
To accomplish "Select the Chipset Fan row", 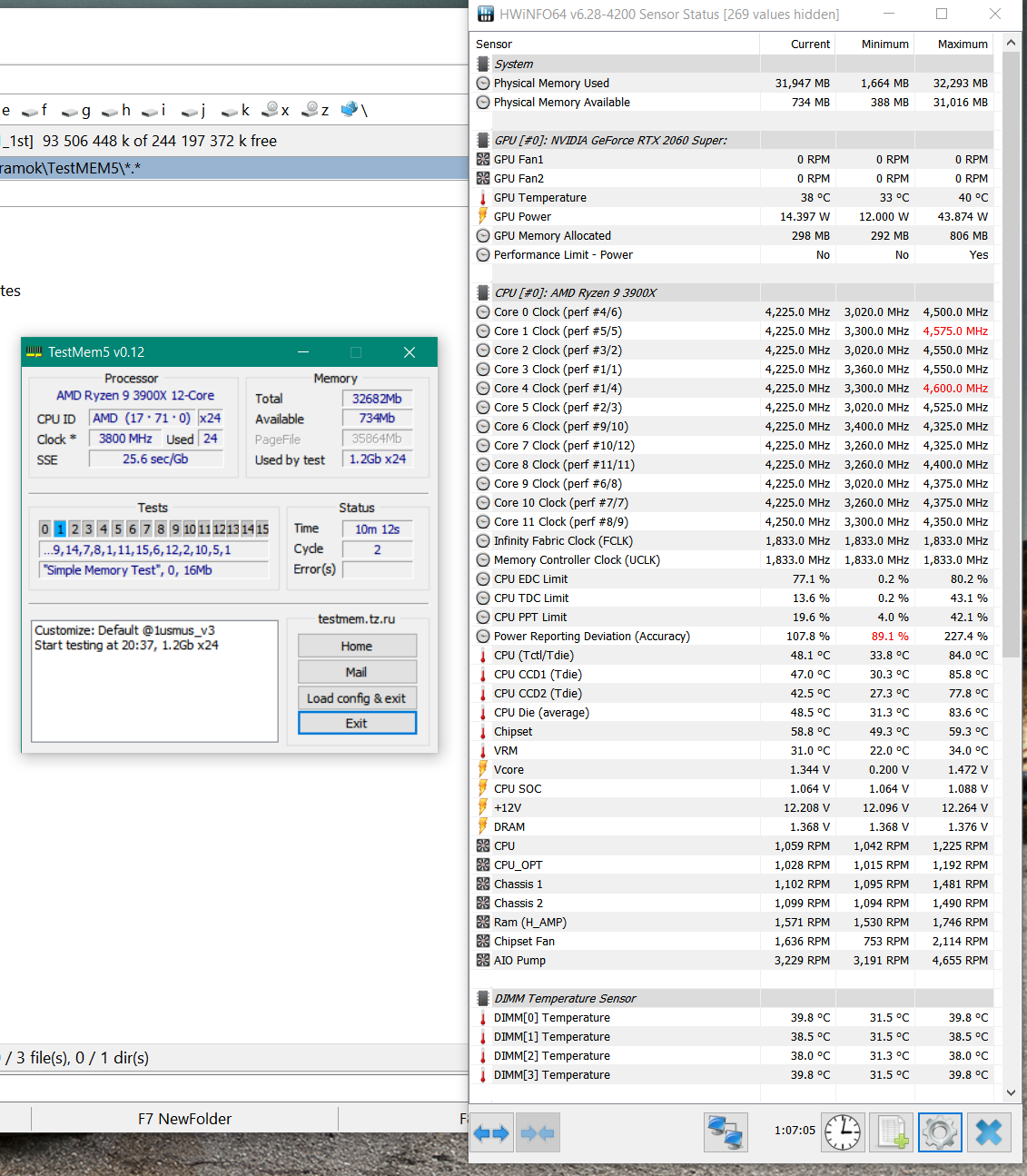I will [x=732, y=942].
